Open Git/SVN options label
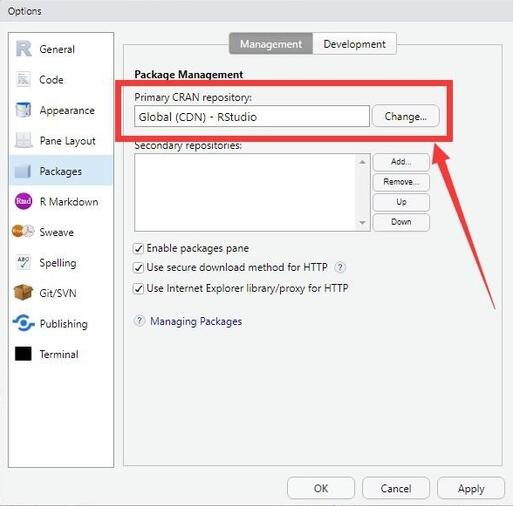 58,293
